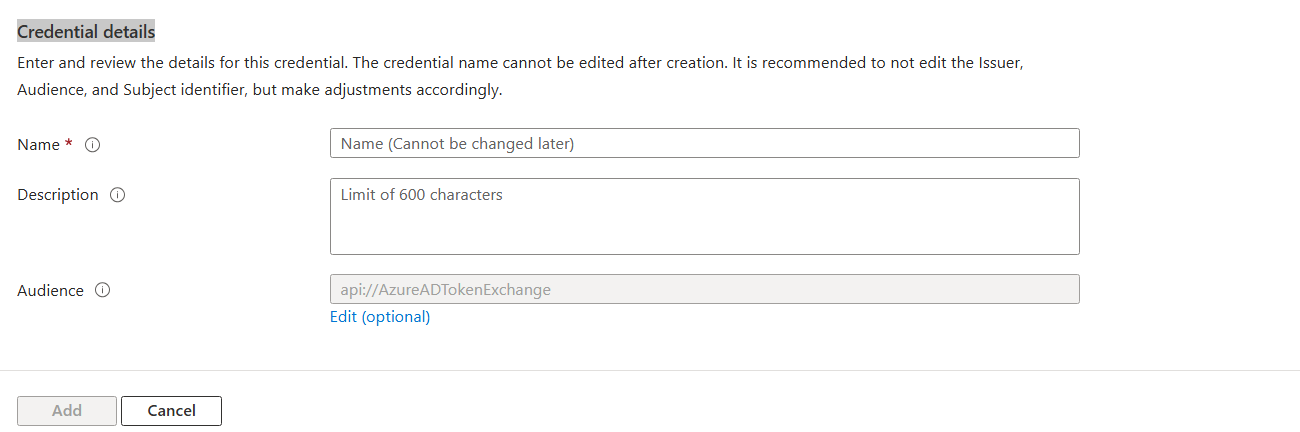This screenshot has height=432, width=1300.
Task: Click the Audience field label
Action: 51,291
